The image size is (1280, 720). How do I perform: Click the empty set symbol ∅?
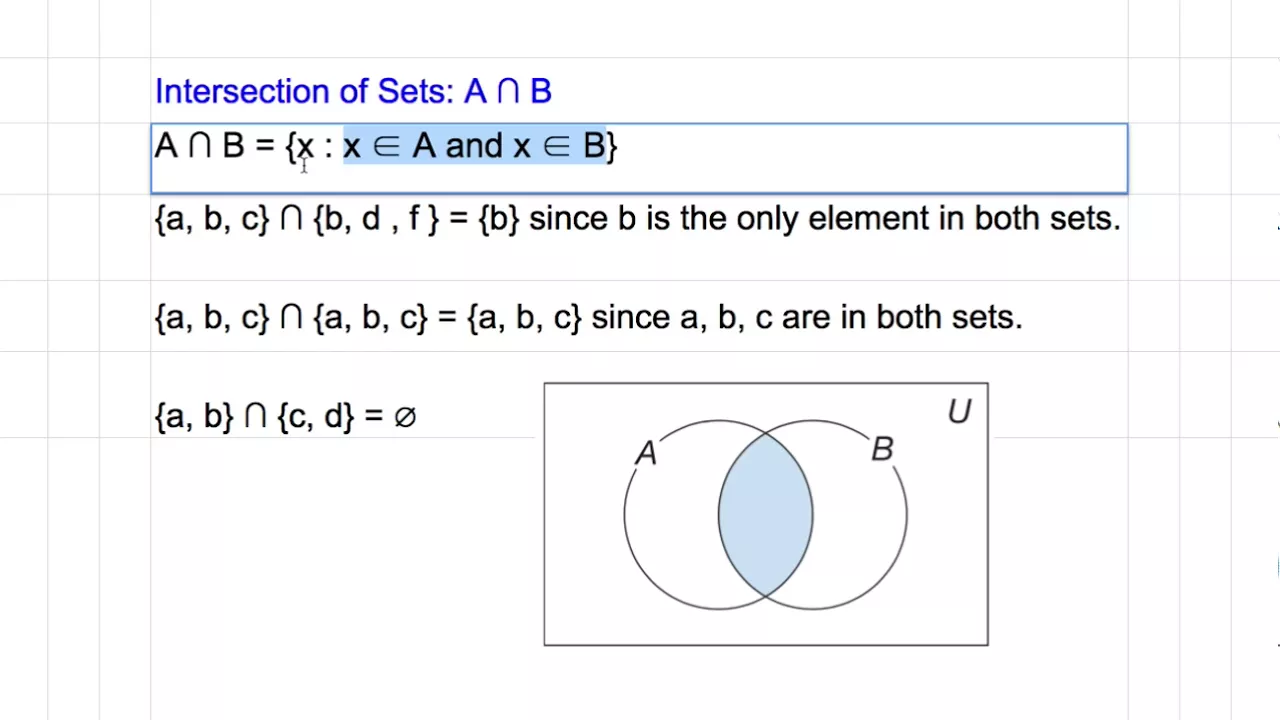pos(404,416)
